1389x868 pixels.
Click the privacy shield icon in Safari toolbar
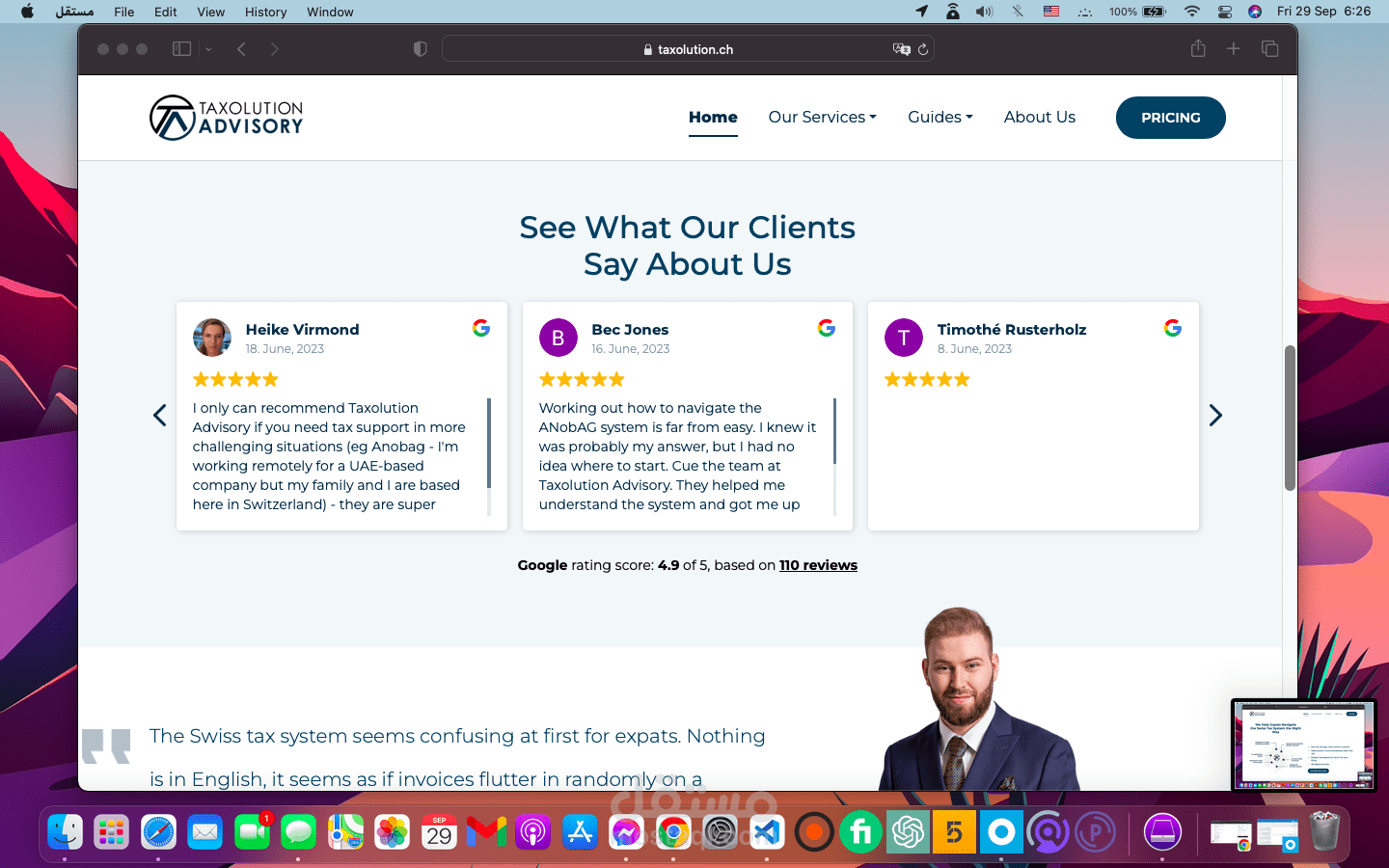point(420,49)
